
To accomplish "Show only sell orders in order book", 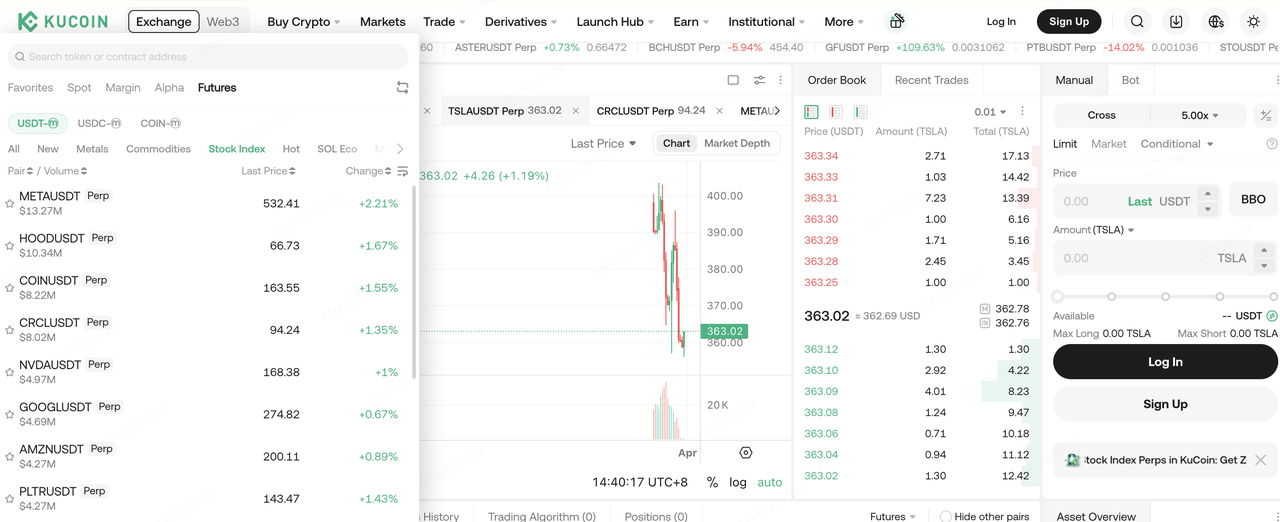I will pos(836,112).
